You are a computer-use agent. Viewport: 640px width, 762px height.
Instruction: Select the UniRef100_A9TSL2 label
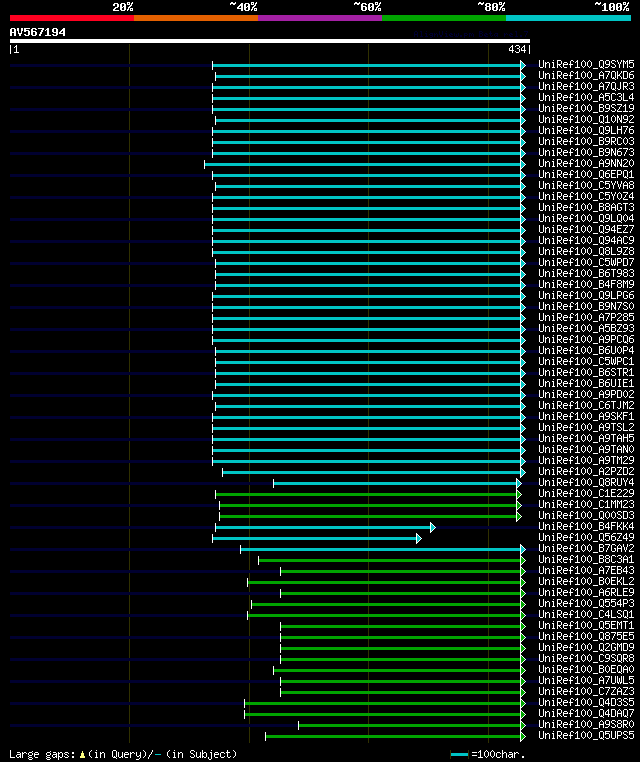[x=586, y=427]
